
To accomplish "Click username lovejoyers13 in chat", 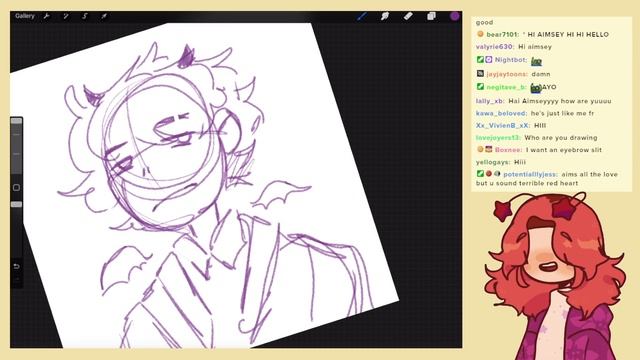I will point(498,138).
